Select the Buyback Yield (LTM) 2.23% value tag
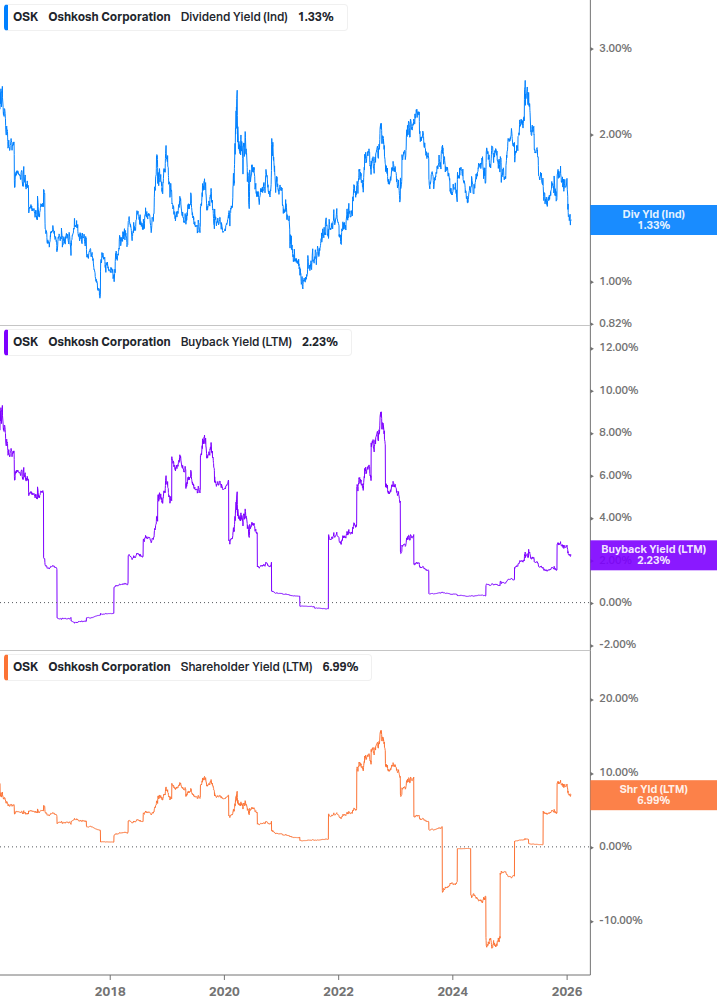The image size is (717, 1005). point(654,555)
